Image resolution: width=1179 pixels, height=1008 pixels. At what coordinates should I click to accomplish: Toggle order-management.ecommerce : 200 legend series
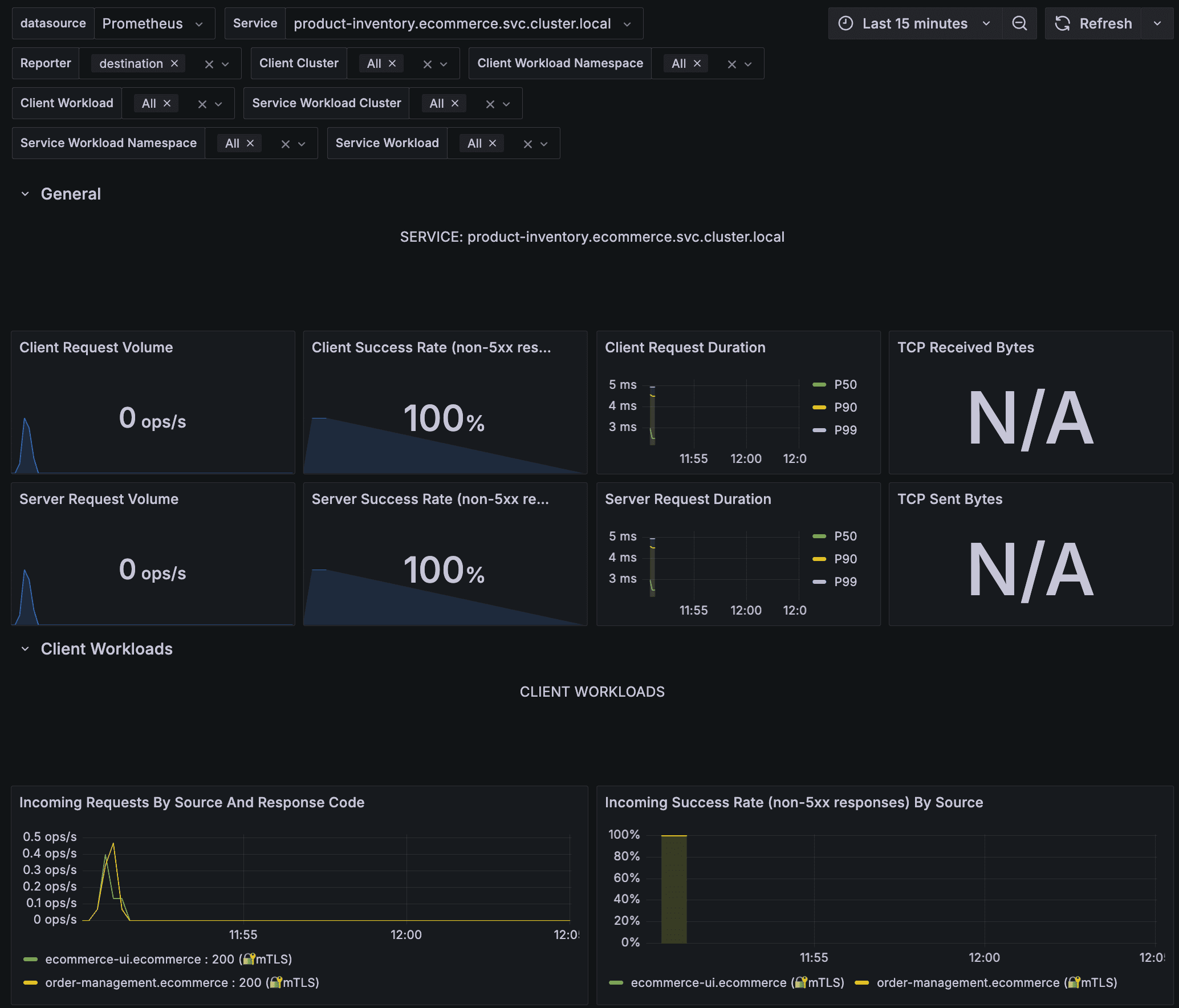(182, 982)
